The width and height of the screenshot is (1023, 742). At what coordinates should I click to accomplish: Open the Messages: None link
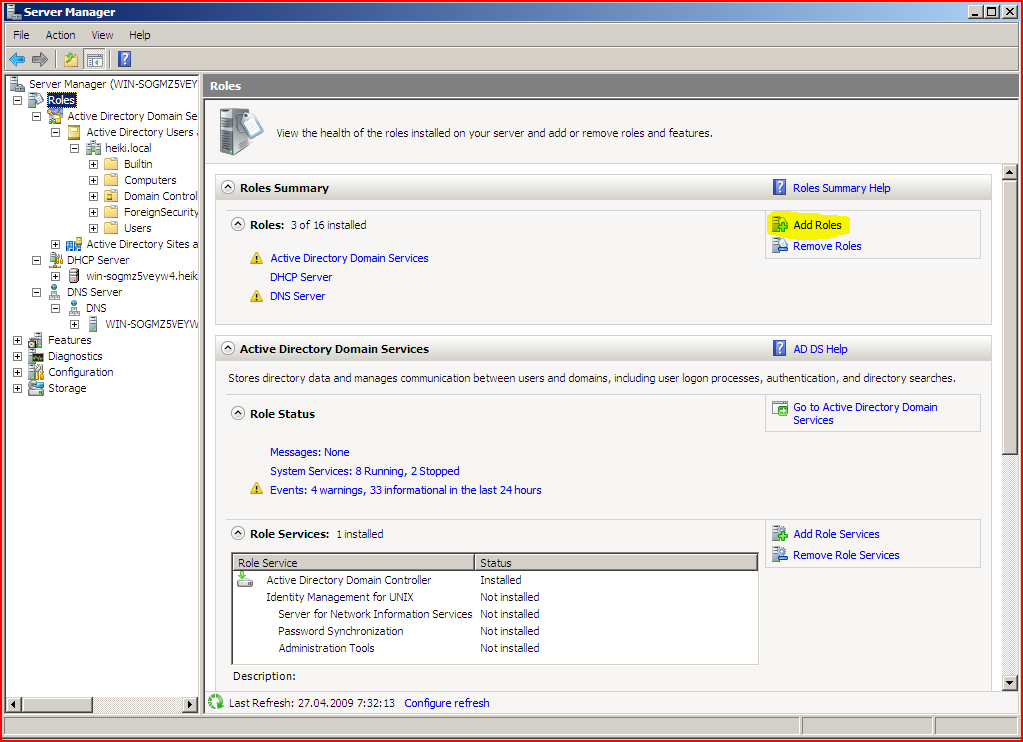(x=309, y=452)
